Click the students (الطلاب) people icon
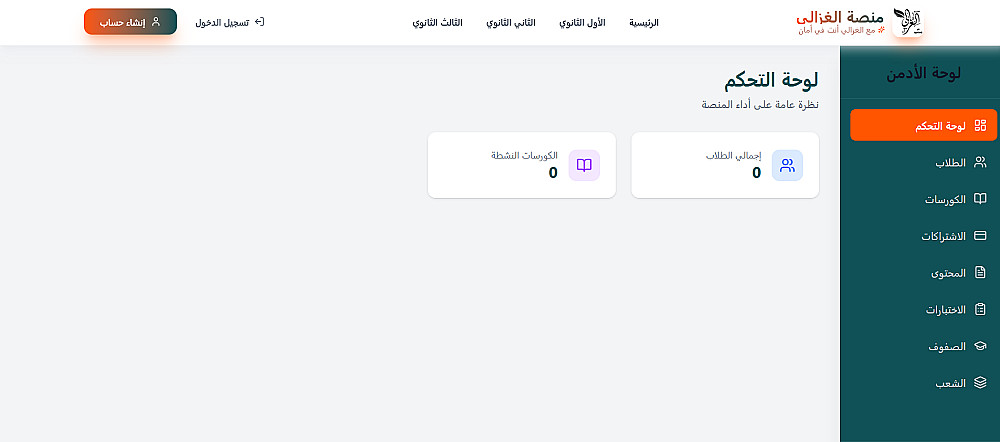The width and height of the screenshot is (1000, 442). click(x=980, y=162)
